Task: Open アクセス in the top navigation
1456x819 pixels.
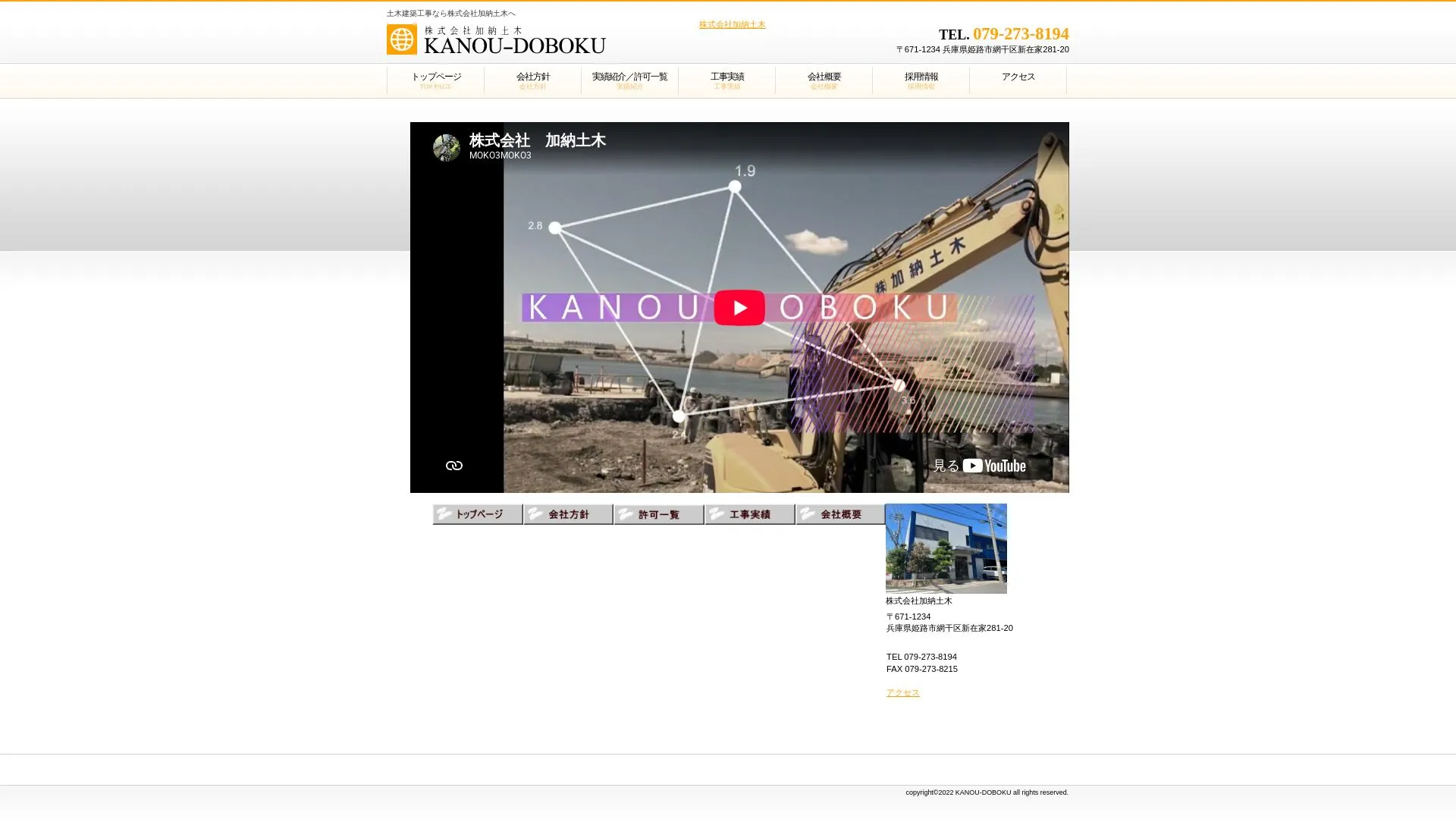Action: coord(1018,80)
